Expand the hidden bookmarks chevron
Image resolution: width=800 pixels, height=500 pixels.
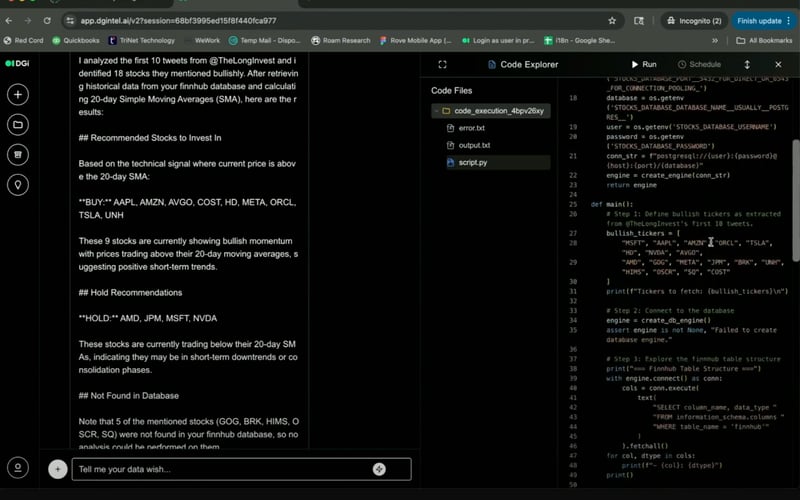tap(715, 40)
